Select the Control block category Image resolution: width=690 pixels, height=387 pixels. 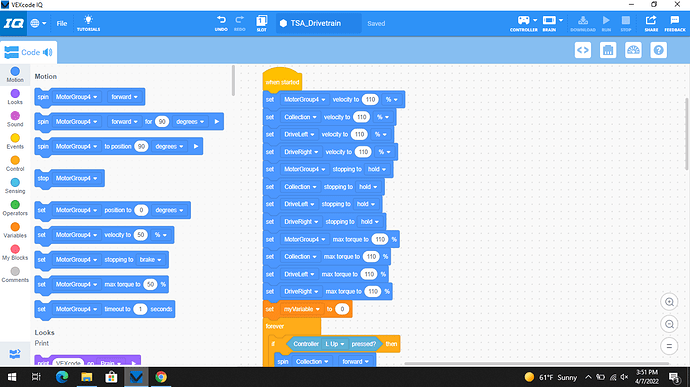[x=15, y=163]
